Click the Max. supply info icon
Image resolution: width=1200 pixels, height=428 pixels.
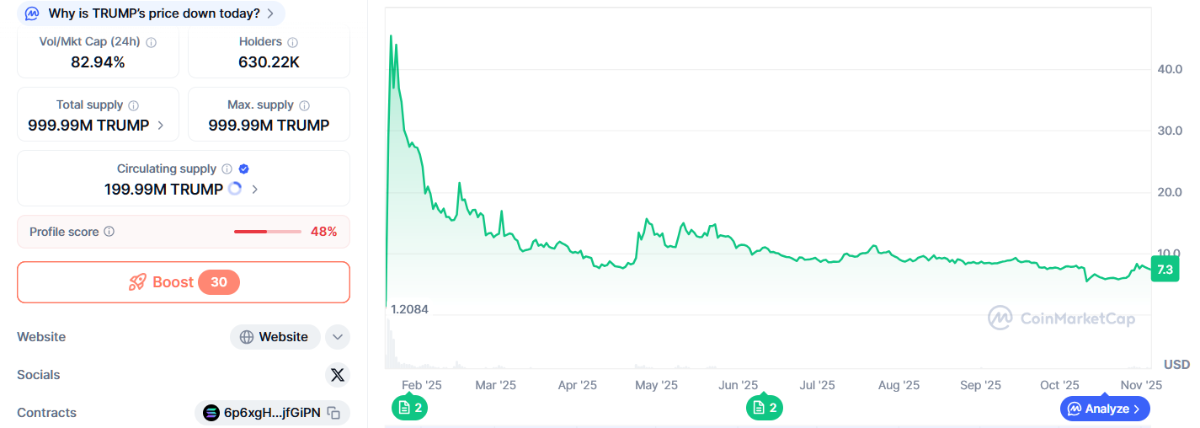click(304, 105)
